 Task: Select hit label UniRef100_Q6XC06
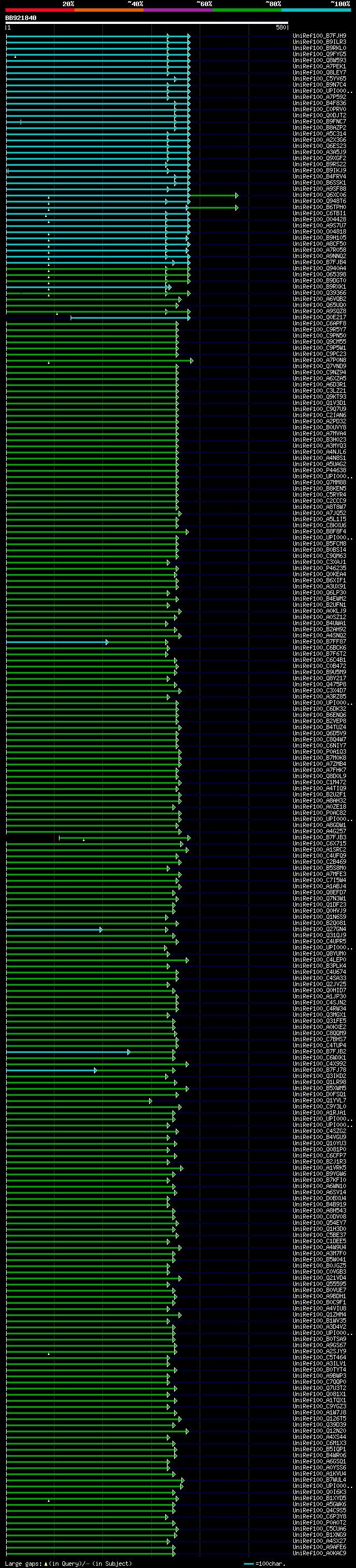pyautogui.click(x=319, y=195)
